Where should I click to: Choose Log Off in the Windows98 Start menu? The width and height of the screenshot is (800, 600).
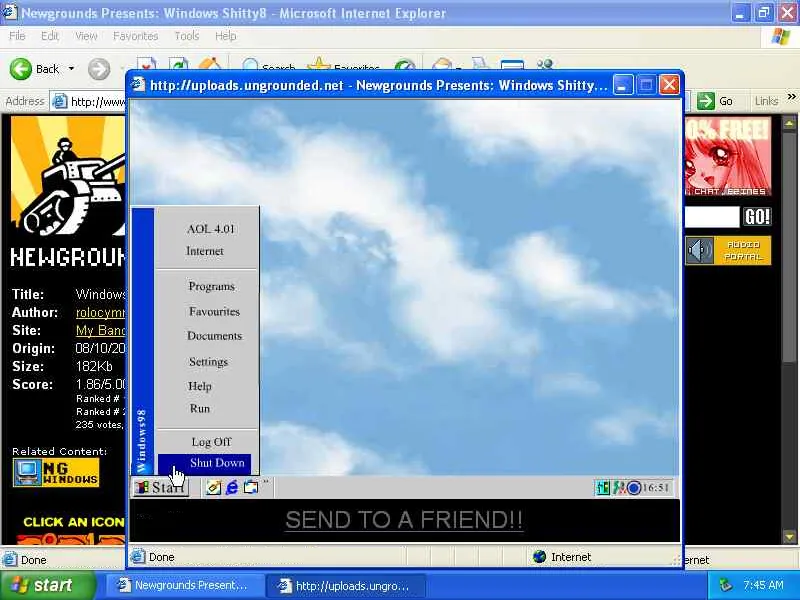click(211, 442)
